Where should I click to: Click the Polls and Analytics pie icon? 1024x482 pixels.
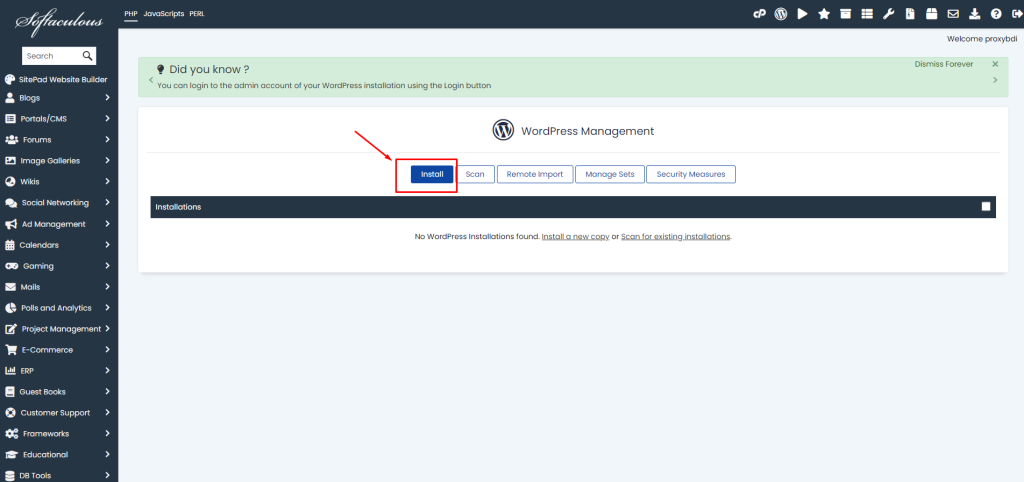coord(10,308)
